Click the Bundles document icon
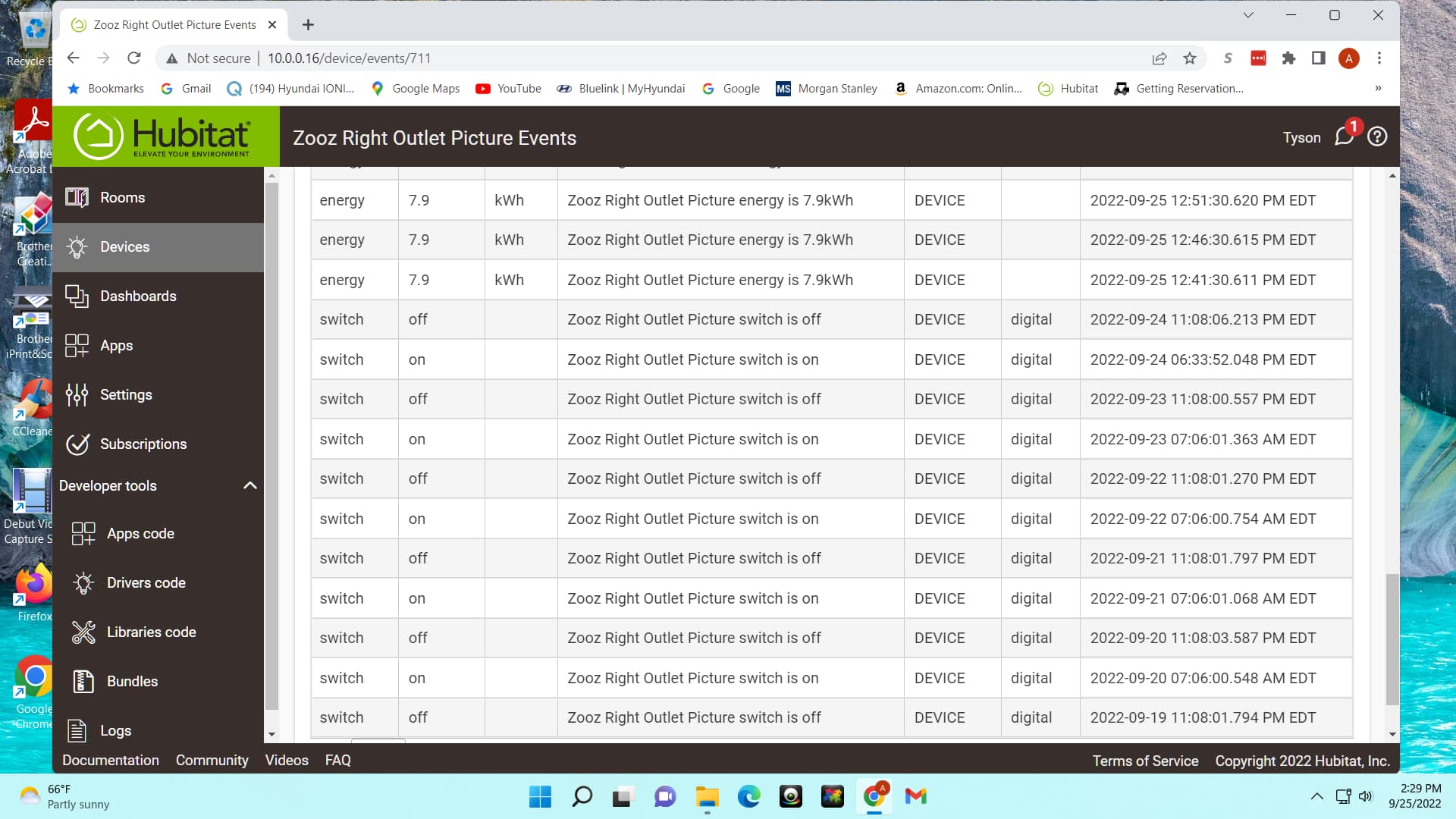 coord(83,682)
